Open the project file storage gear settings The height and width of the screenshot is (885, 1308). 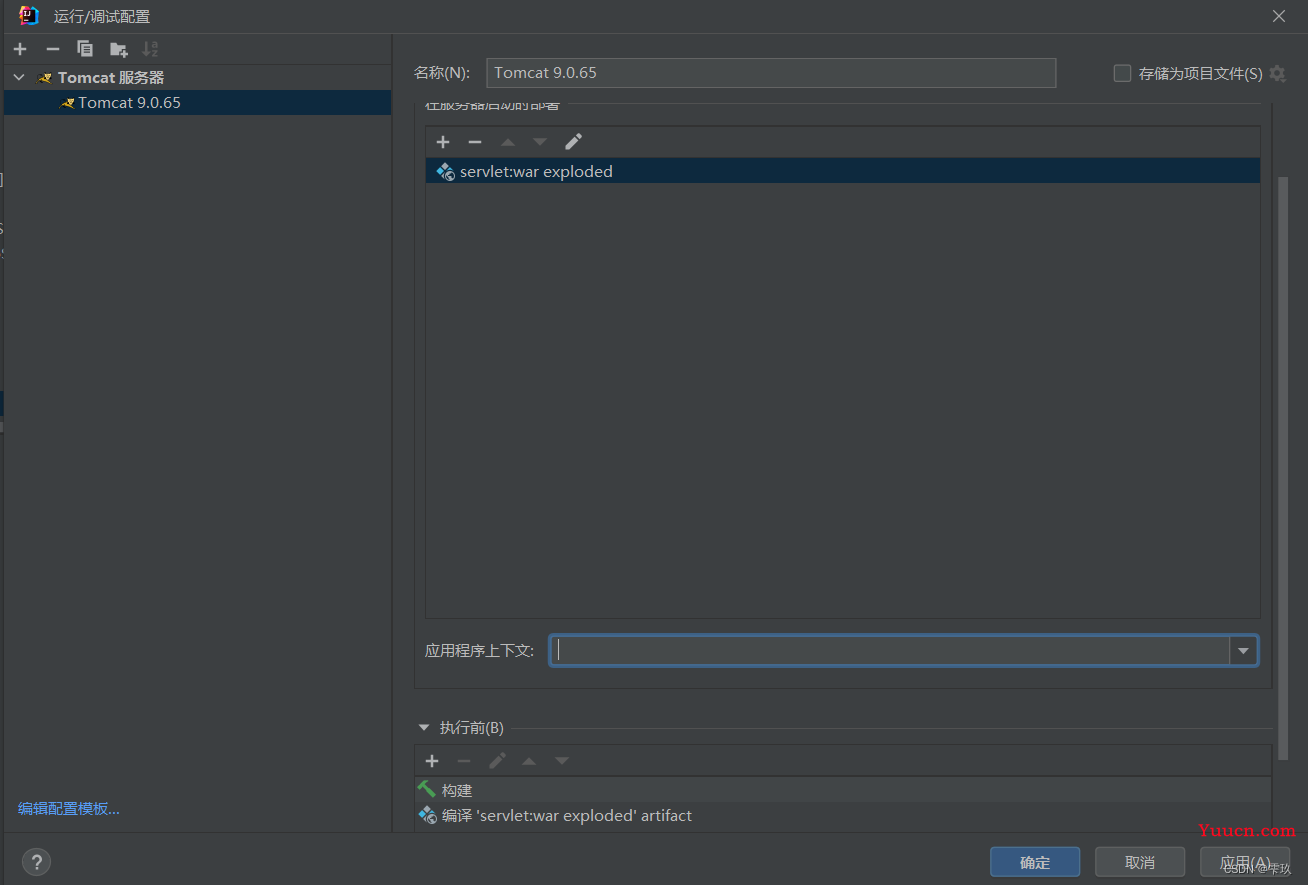point(1277,73)
